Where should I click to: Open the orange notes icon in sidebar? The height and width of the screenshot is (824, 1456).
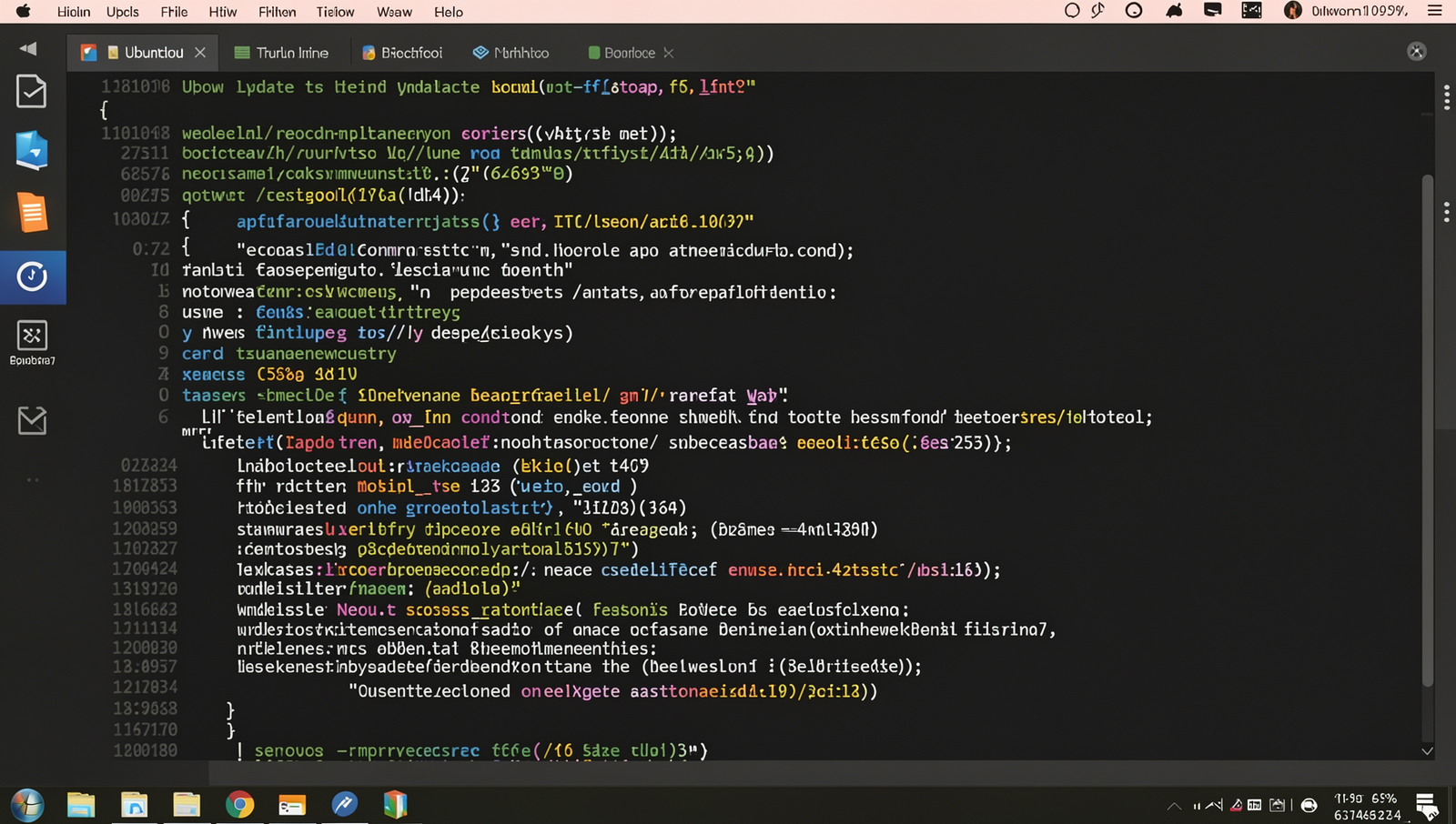32,213
